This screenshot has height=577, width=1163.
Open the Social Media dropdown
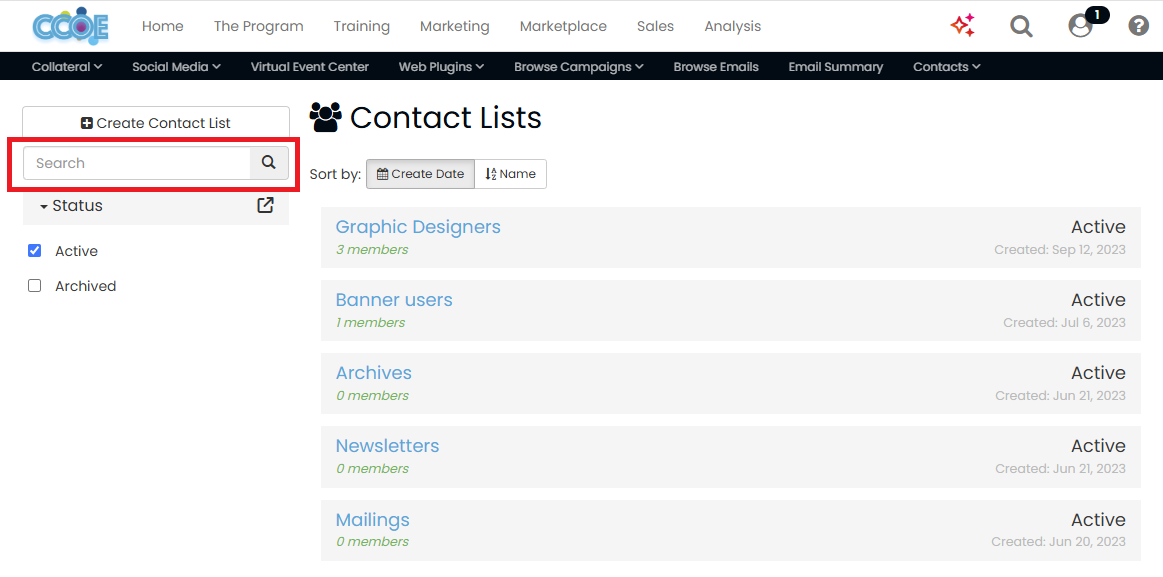(176, 66)
